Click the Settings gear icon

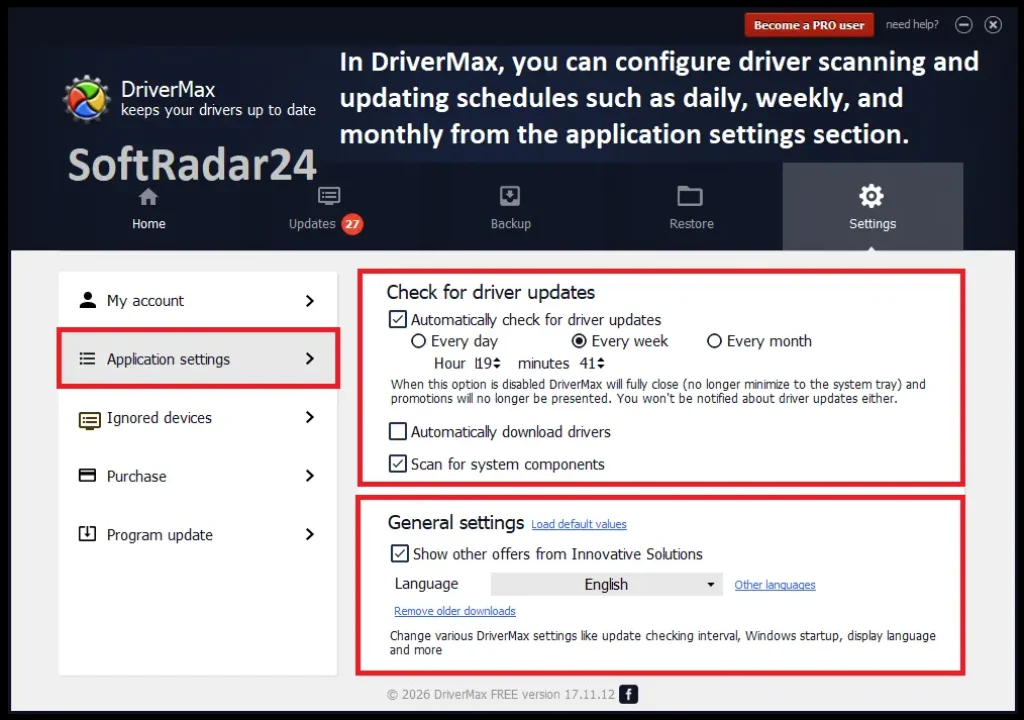click(871, 195)
